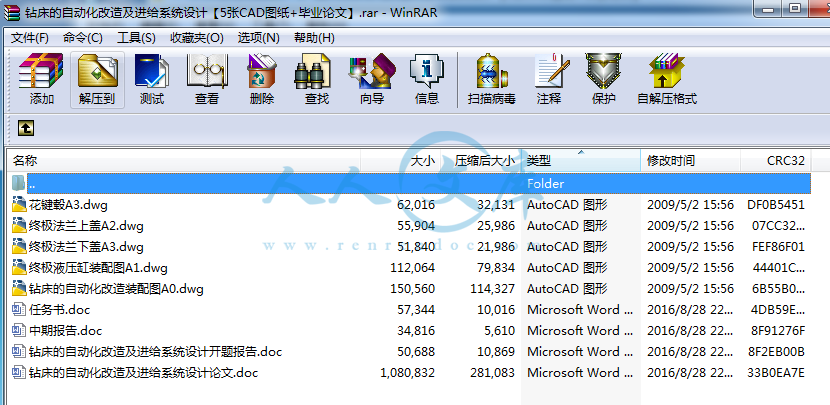830x405 pixels.
Task: Open the 命令(C) menu
Action: coord(83,38)
